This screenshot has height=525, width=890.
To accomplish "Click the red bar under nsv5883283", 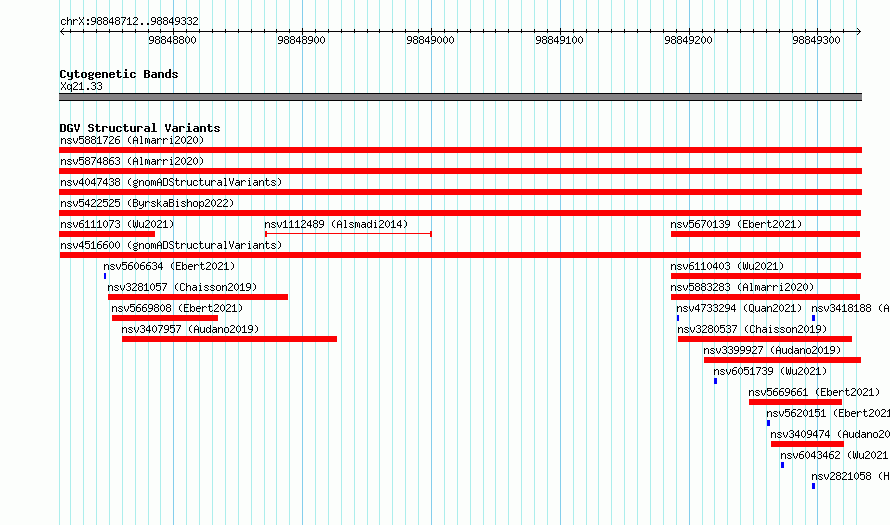I will 765,297.
